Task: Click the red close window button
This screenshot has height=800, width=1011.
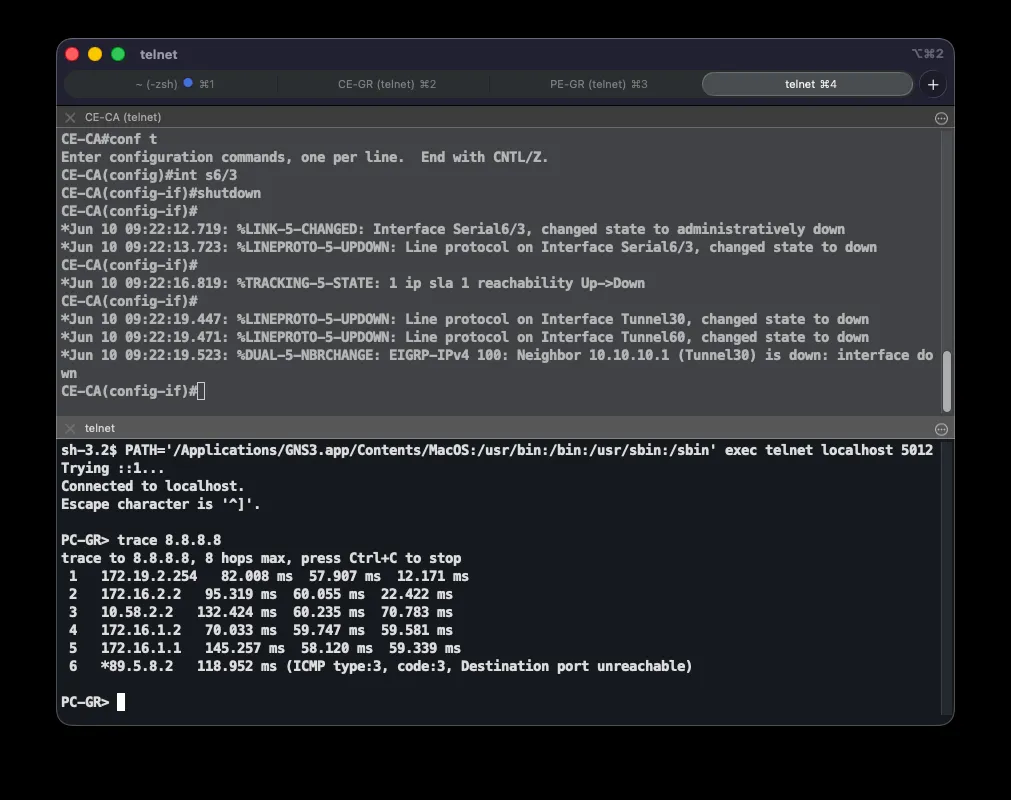Action: pos(72,54)
